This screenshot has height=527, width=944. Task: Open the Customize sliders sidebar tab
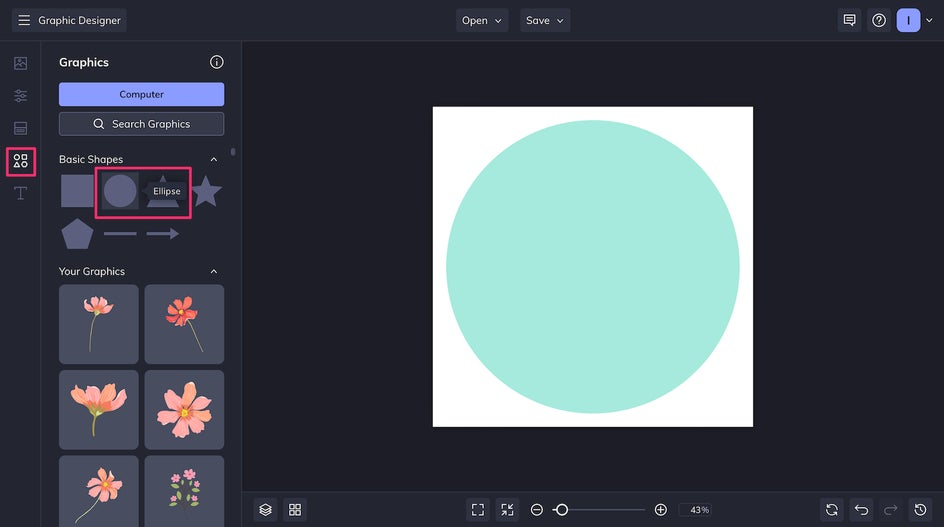coord(20,96)
